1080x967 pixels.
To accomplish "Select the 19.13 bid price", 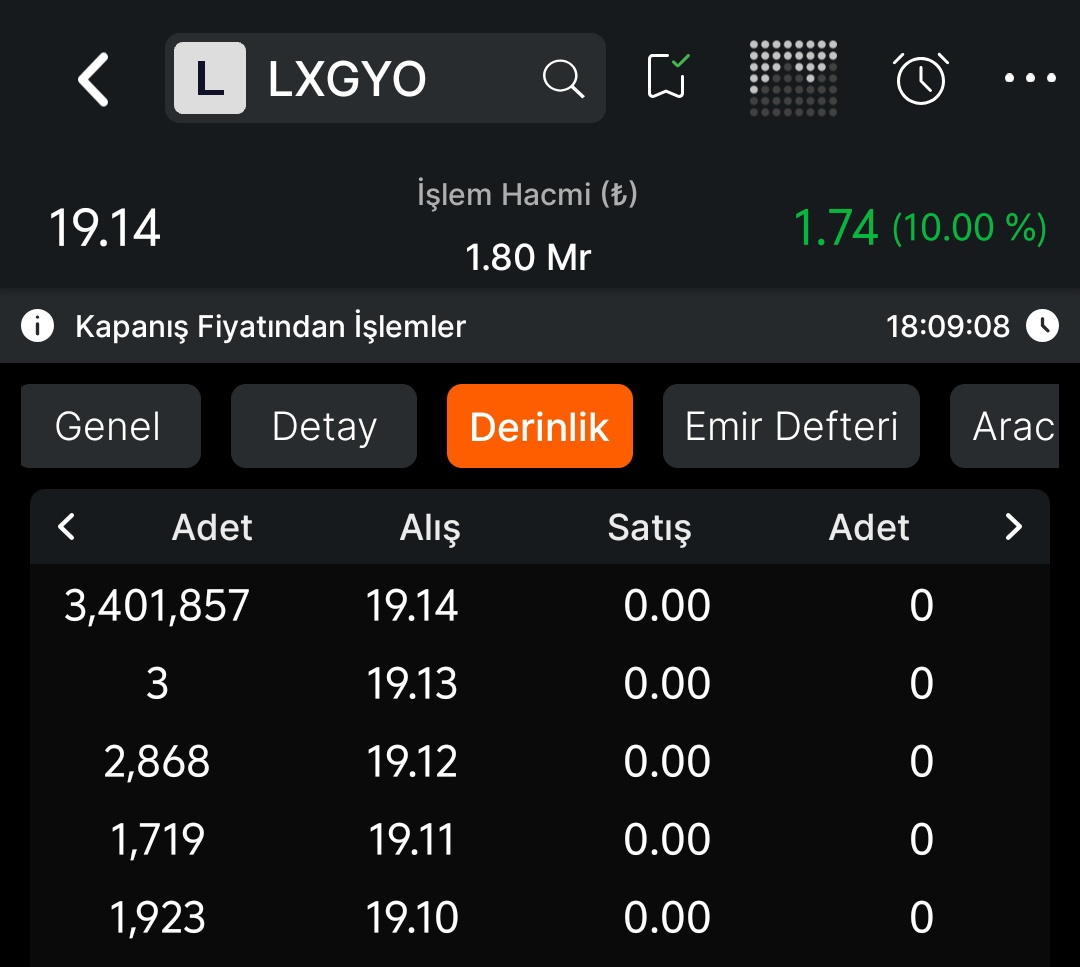I will point(412,684).
